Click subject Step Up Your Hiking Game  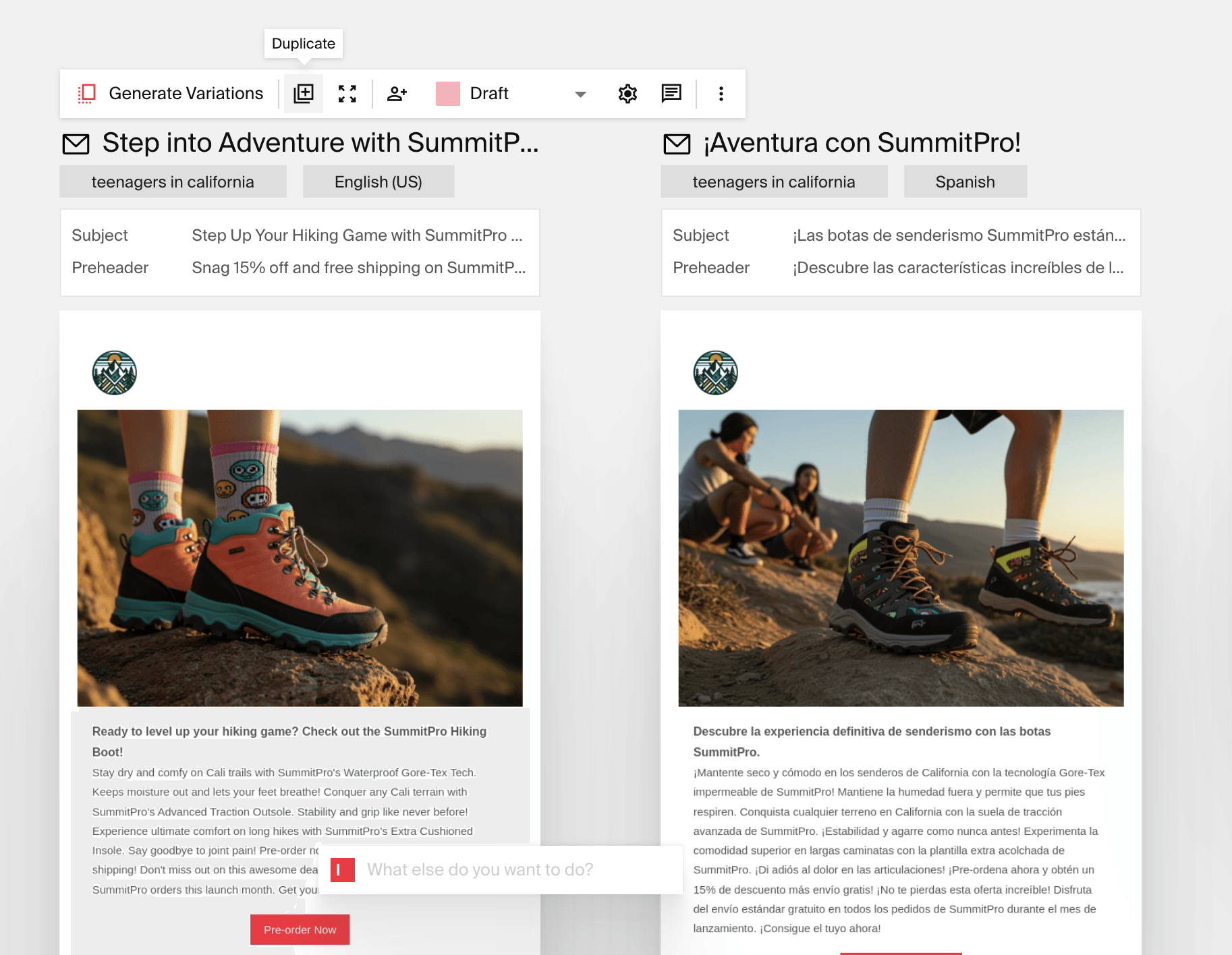[357, 235]
